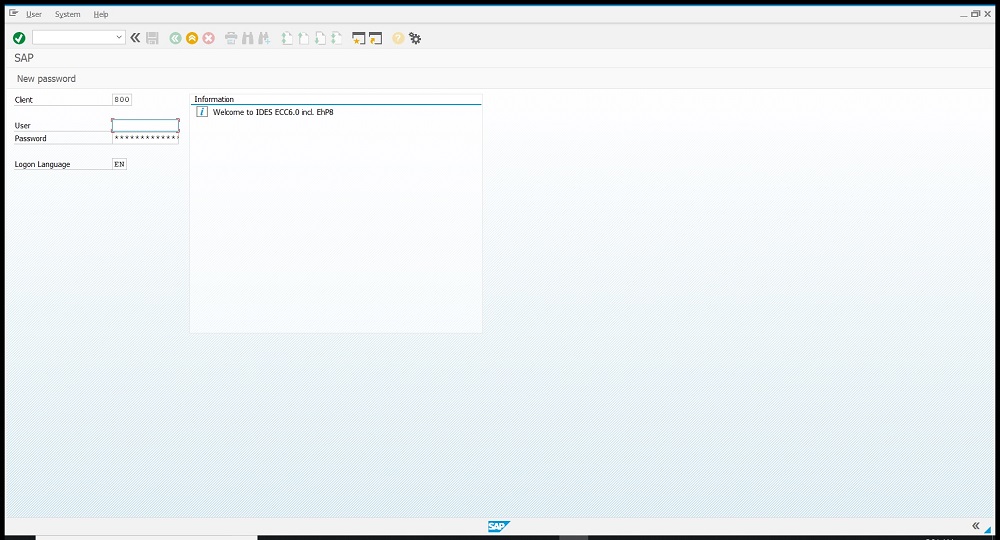Open Customize Local Layout gear icon

pos(415,38)
